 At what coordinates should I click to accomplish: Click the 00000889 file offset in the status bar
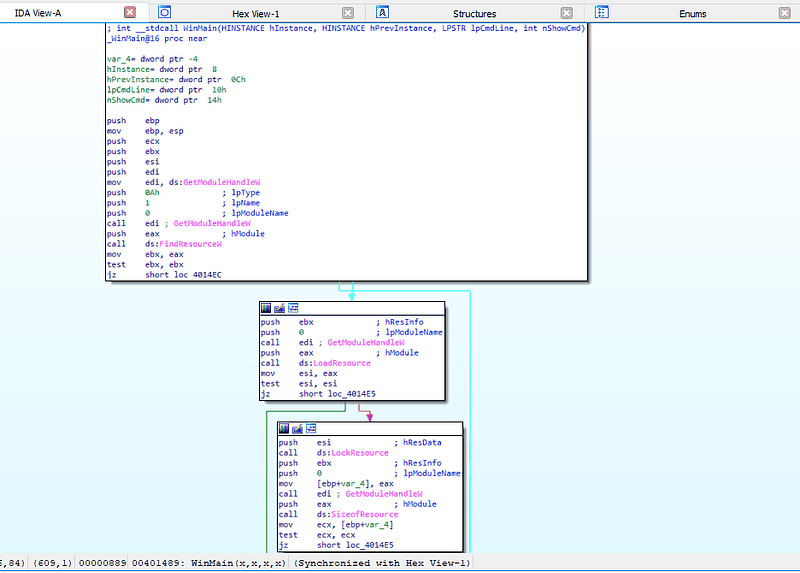click(102, 563)
